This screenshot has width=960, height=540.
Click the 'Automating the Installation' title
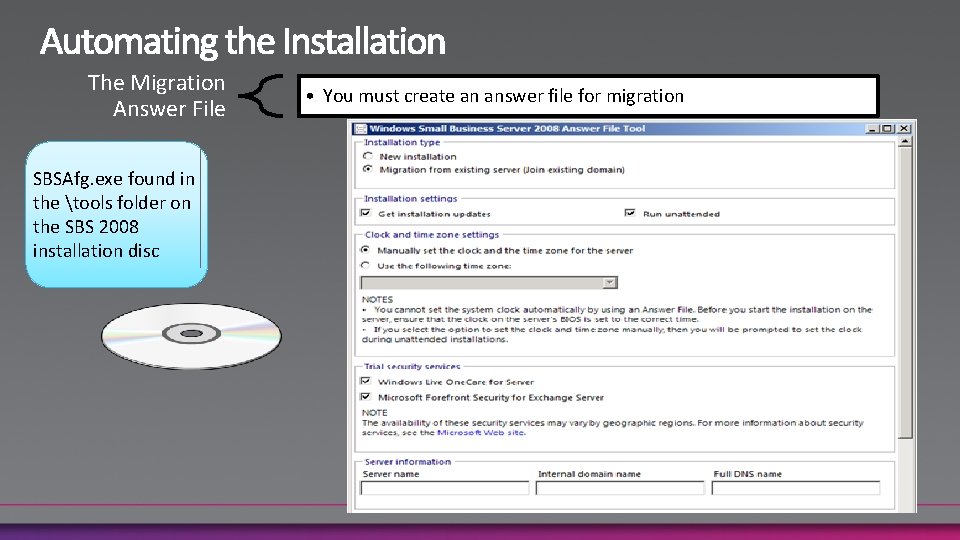tap(243, 42)
